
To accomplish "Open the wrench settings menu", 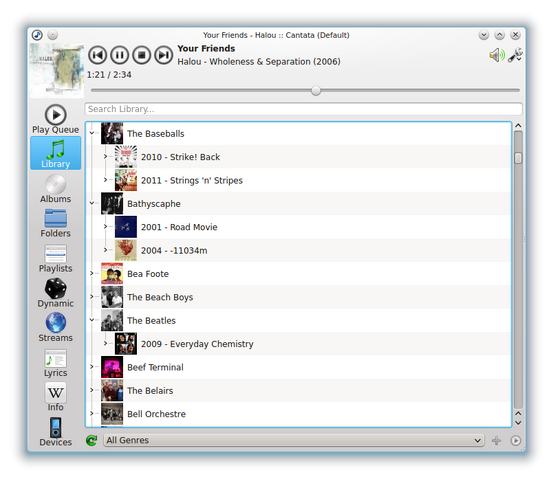I will tap(515, 55).
